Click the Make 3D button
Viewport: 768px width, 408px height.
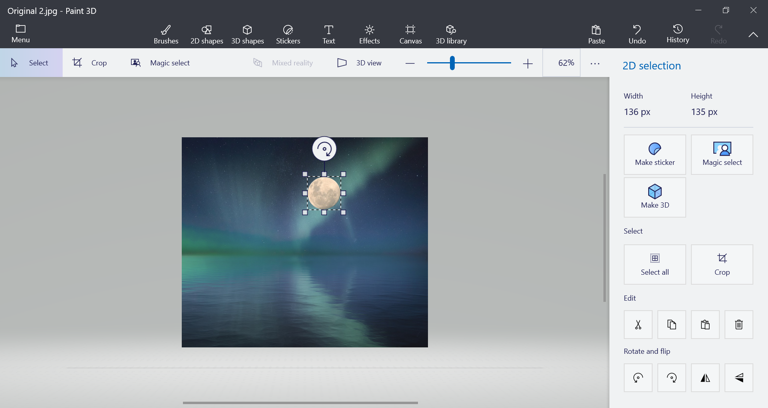(655, 197)
